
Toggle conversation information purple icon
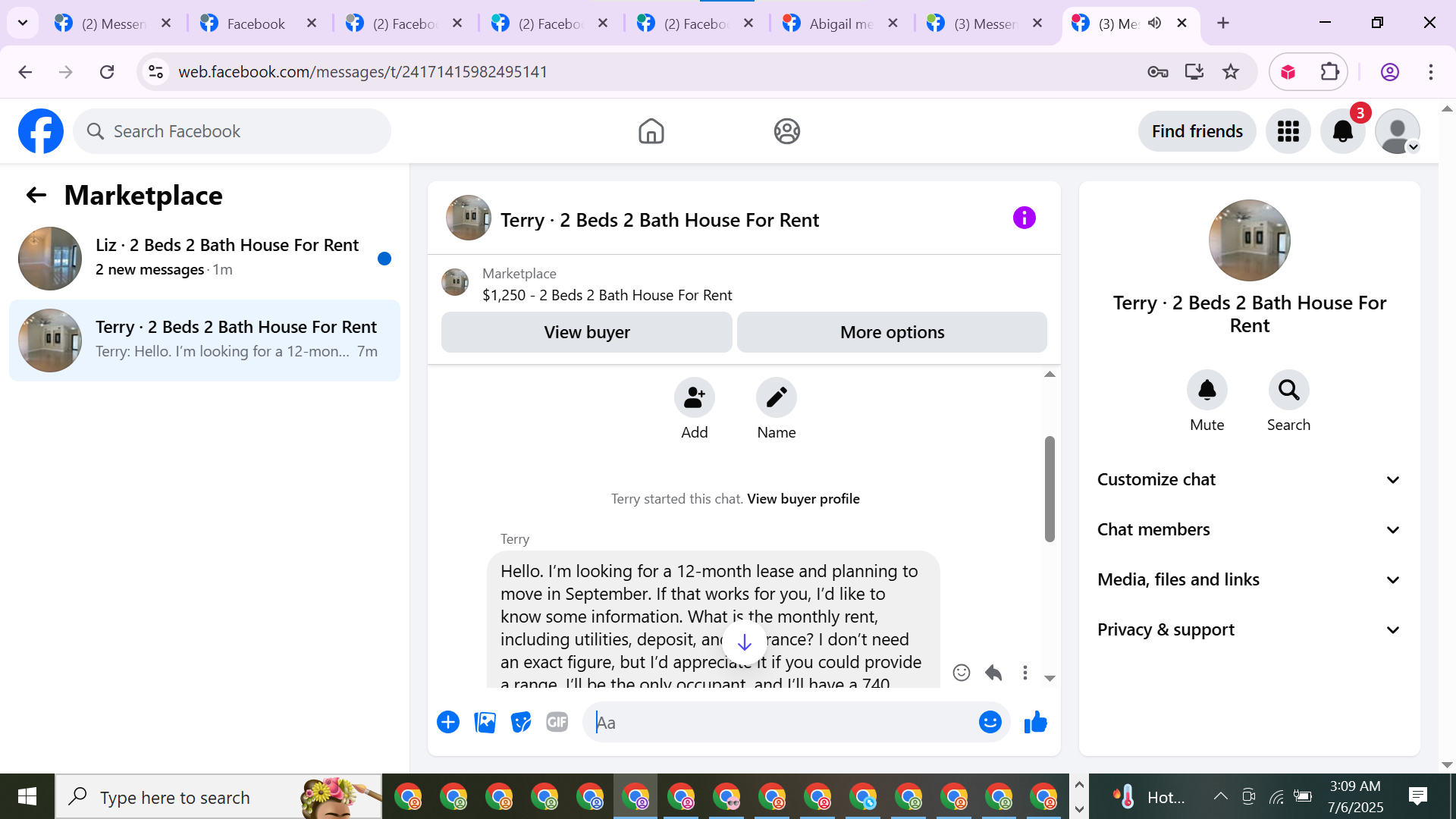1024,218
